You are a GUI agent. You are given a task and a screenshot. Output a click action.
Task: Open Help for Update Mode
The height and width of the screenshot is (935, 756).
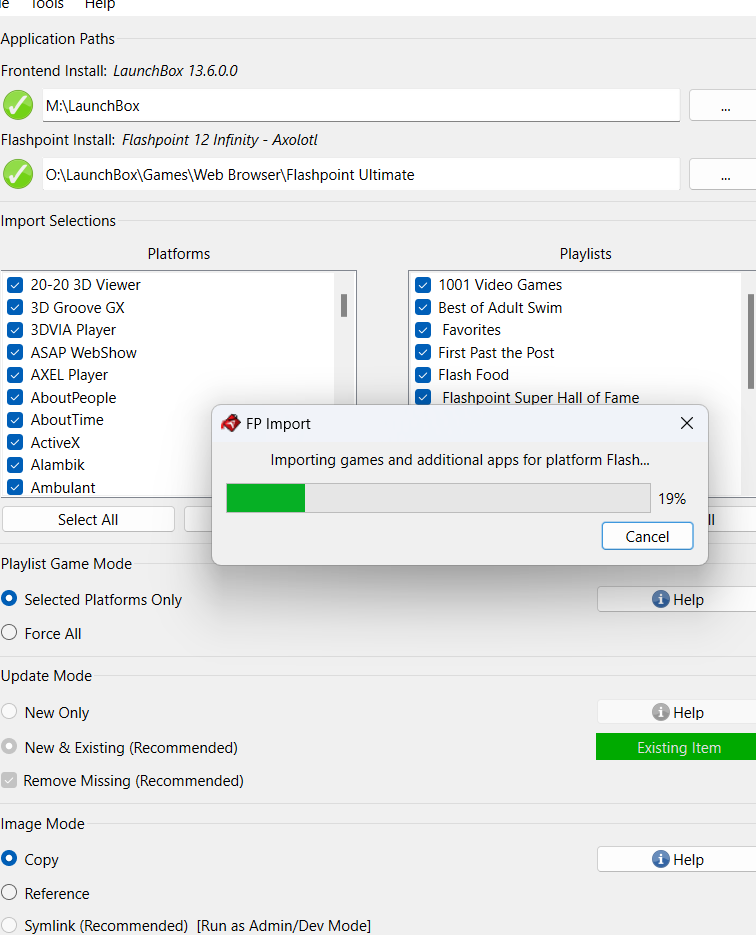point(677,712)
